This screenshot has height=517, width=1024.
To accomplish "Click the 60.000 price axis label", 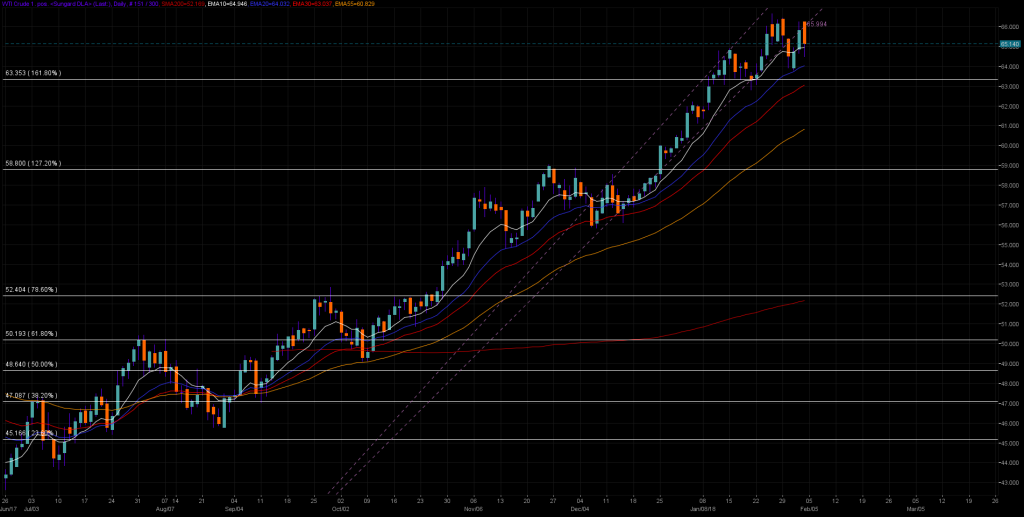I will (x=1010, y=146).
